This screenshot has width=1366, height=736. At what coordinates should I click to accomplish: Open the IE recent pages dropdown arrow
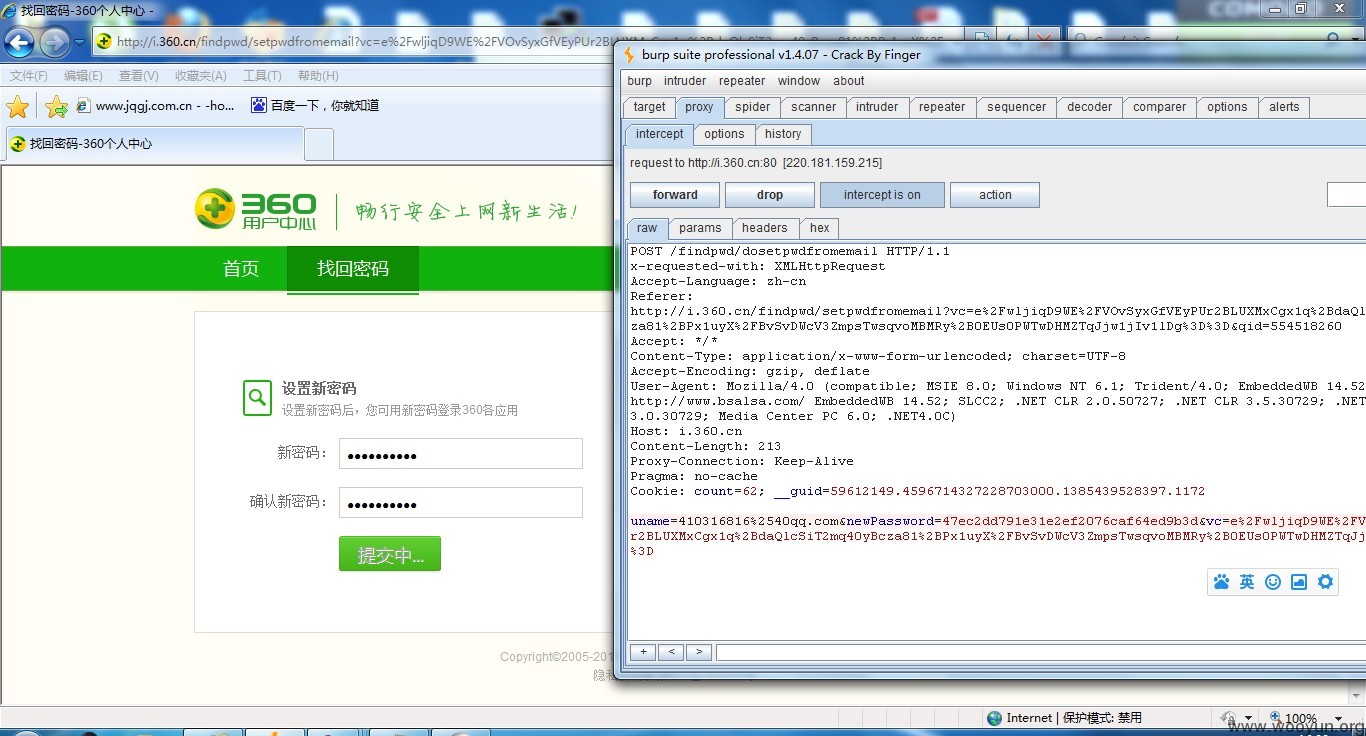(80, 42)
